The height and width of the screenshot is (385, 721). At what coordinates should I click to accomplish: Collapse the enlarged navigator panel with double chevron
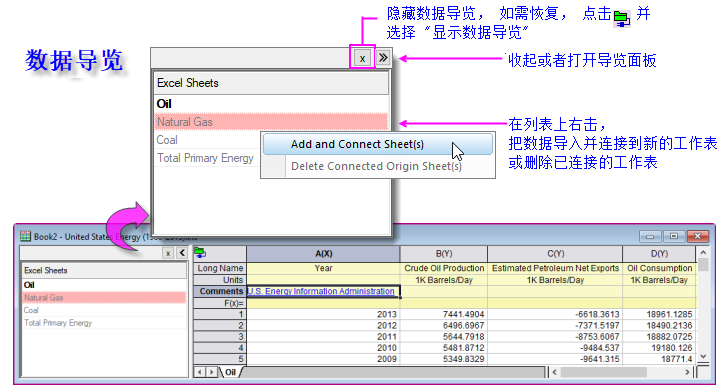coord(383,58)
